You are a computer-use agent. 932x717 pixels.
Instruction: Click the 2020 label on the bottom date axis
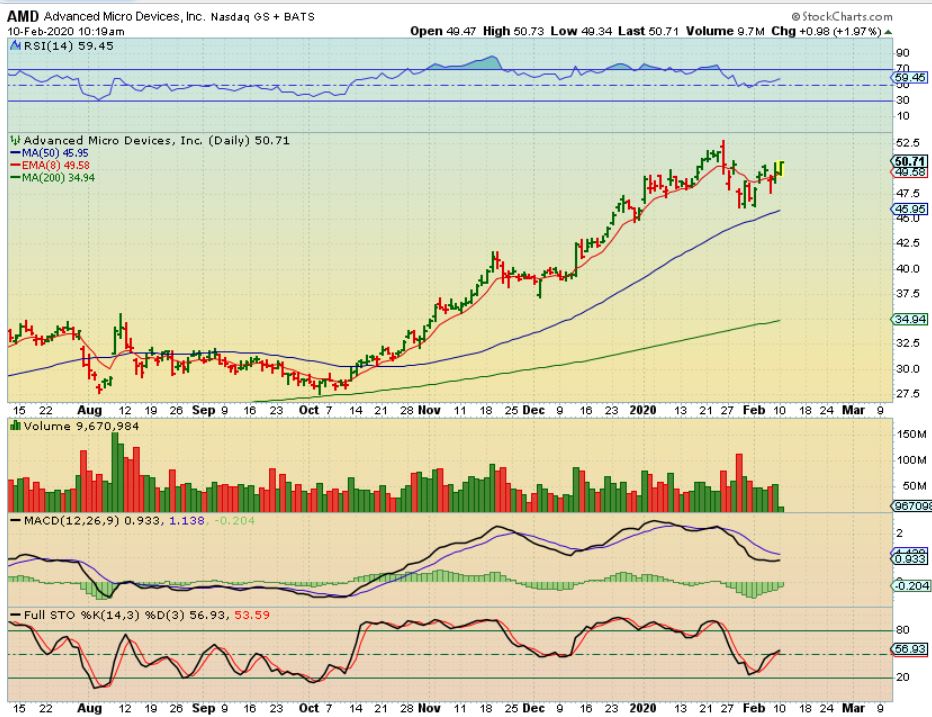click(643, 707)
